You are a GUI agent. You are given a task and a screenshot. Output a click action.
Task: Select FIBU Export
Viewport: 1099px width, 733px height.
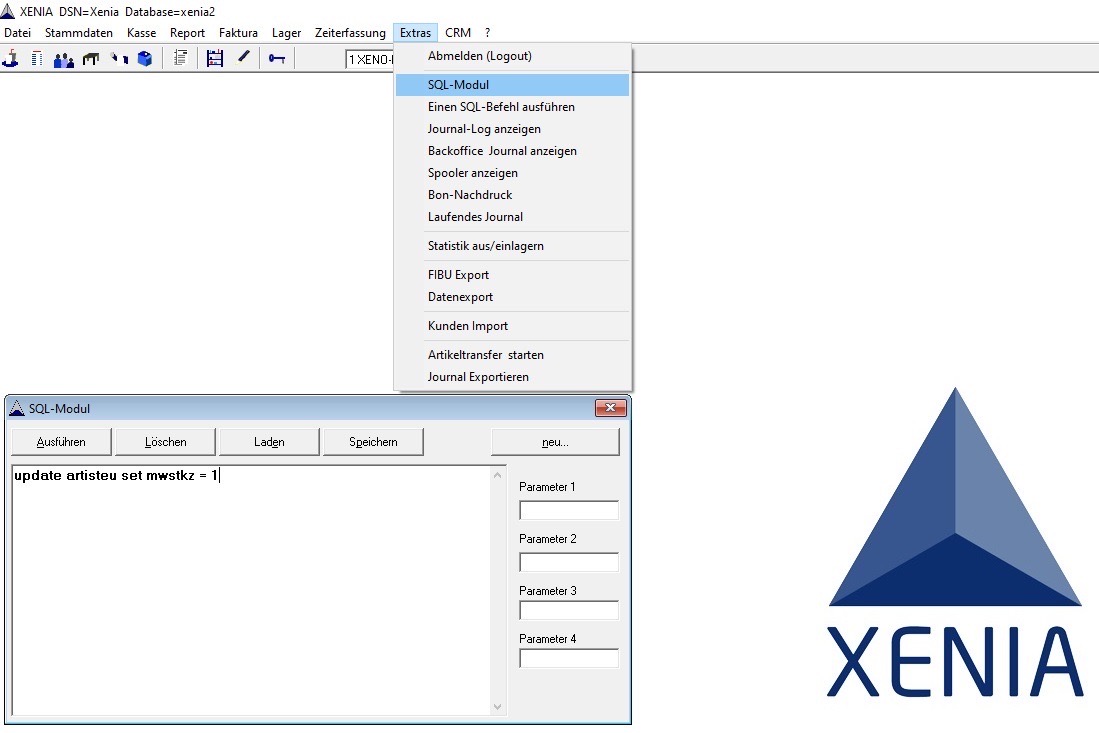pyautogui.click(x=512, y=275)
